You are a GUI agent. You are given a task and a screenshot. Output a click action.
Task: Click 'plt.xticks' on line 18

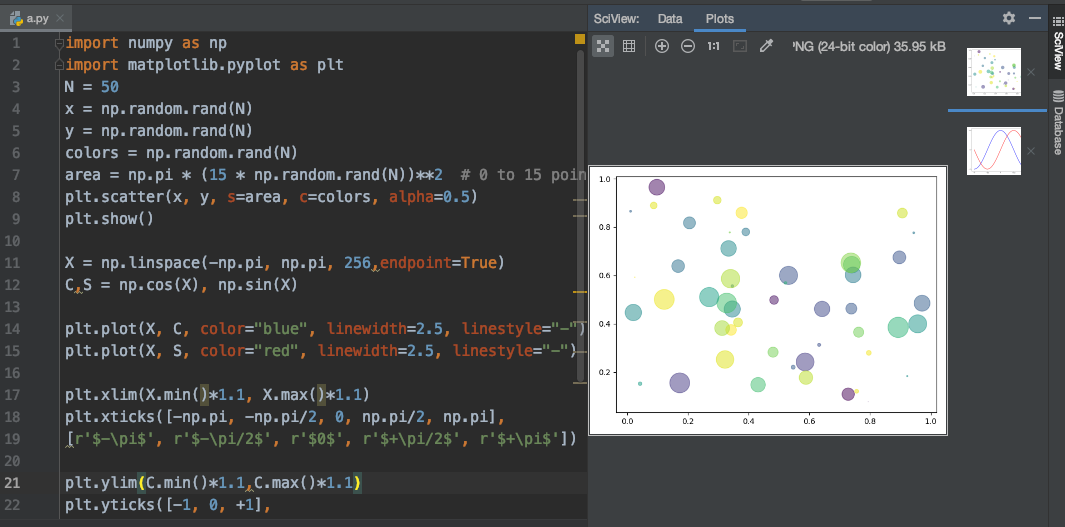pyautogui.click(x=109, y=417)
